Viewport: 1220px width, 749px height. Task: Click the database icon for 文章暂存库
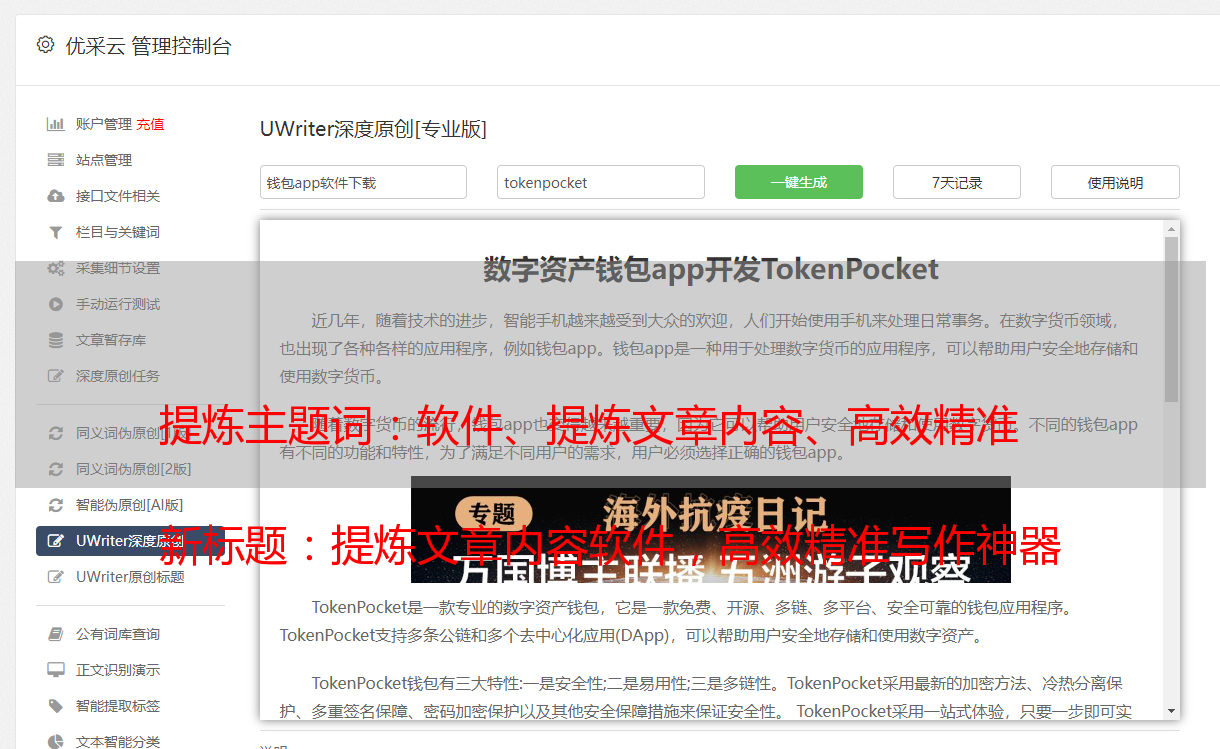click(x=56, y=340)
